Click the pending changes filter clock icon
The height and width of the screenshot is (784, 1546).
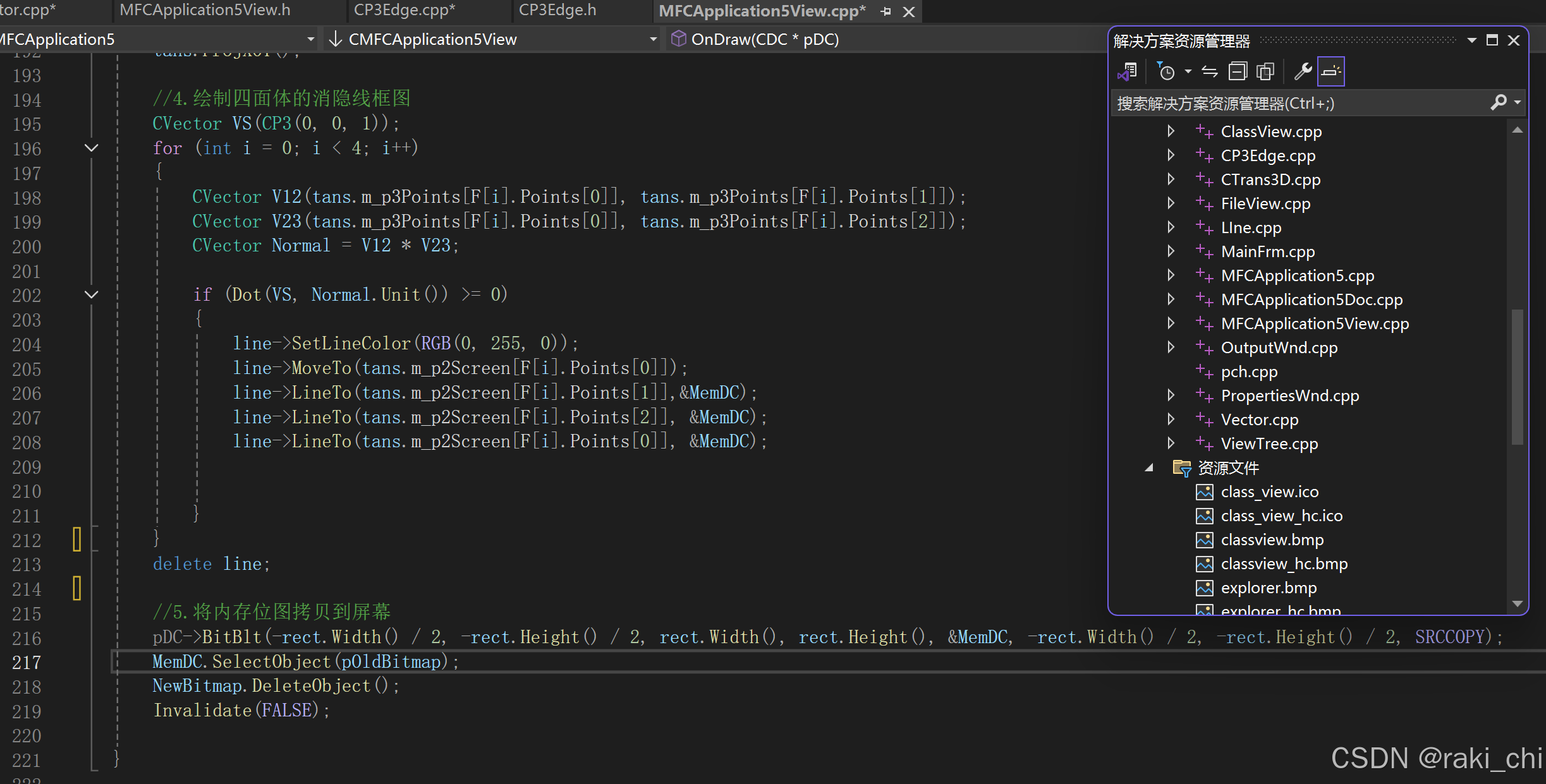pos(1166,72)
